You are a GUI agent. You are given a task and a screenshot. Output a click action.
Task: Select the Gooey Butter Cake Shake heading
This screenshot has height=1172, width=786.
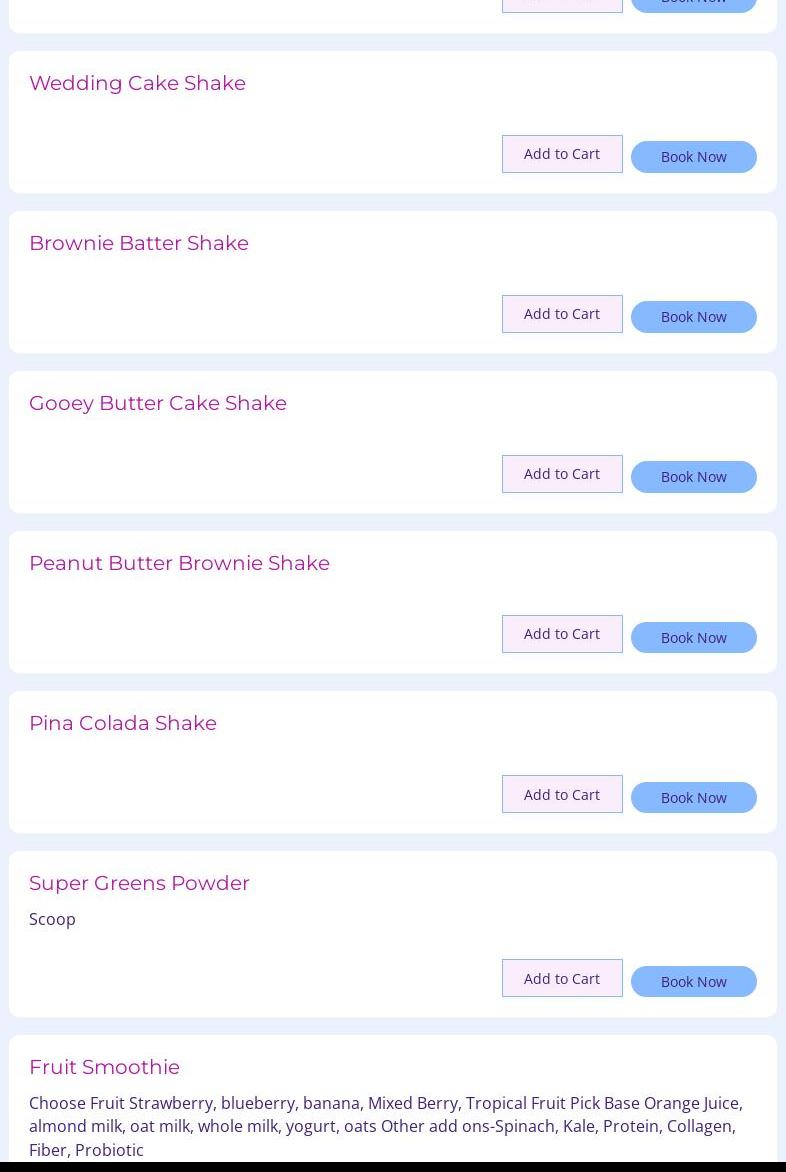coord(158,403)
